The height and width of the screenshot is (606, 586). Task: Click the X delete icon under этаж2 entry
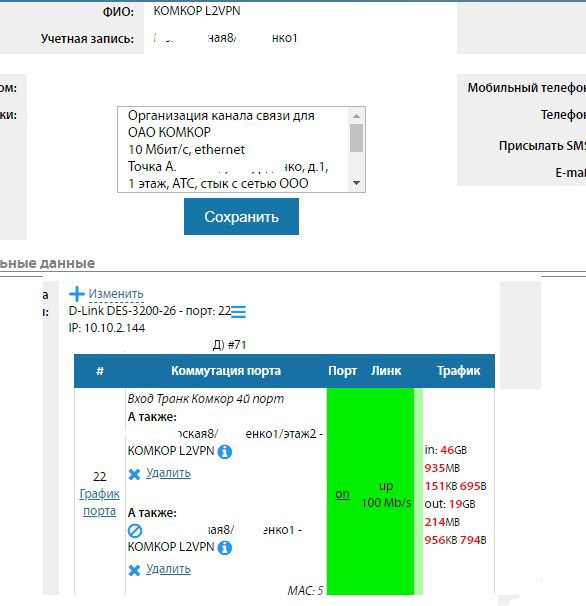pyautogui.click(x=134, y=474)
